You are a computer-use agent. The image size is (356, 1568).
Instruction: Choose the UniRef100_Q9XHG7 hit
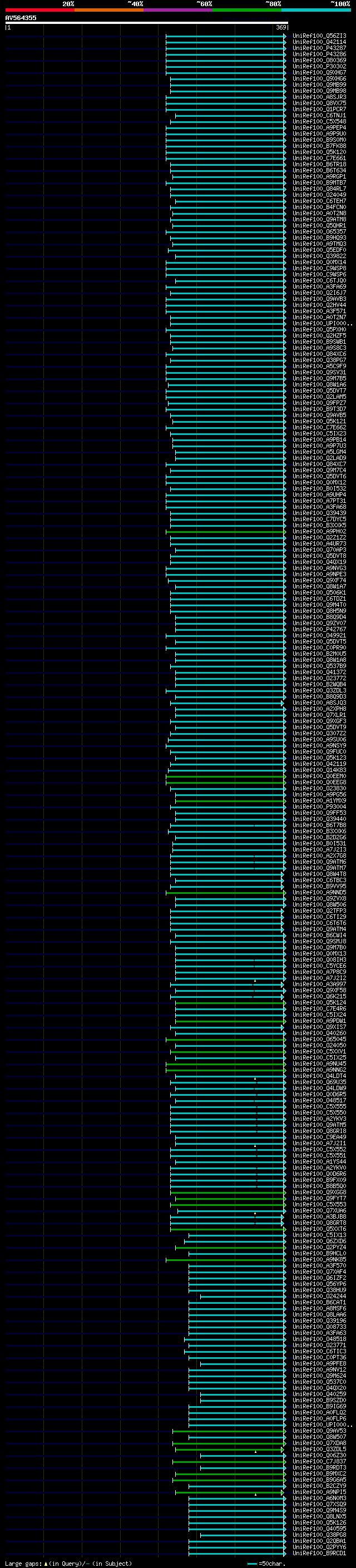[x=319, y=72]
